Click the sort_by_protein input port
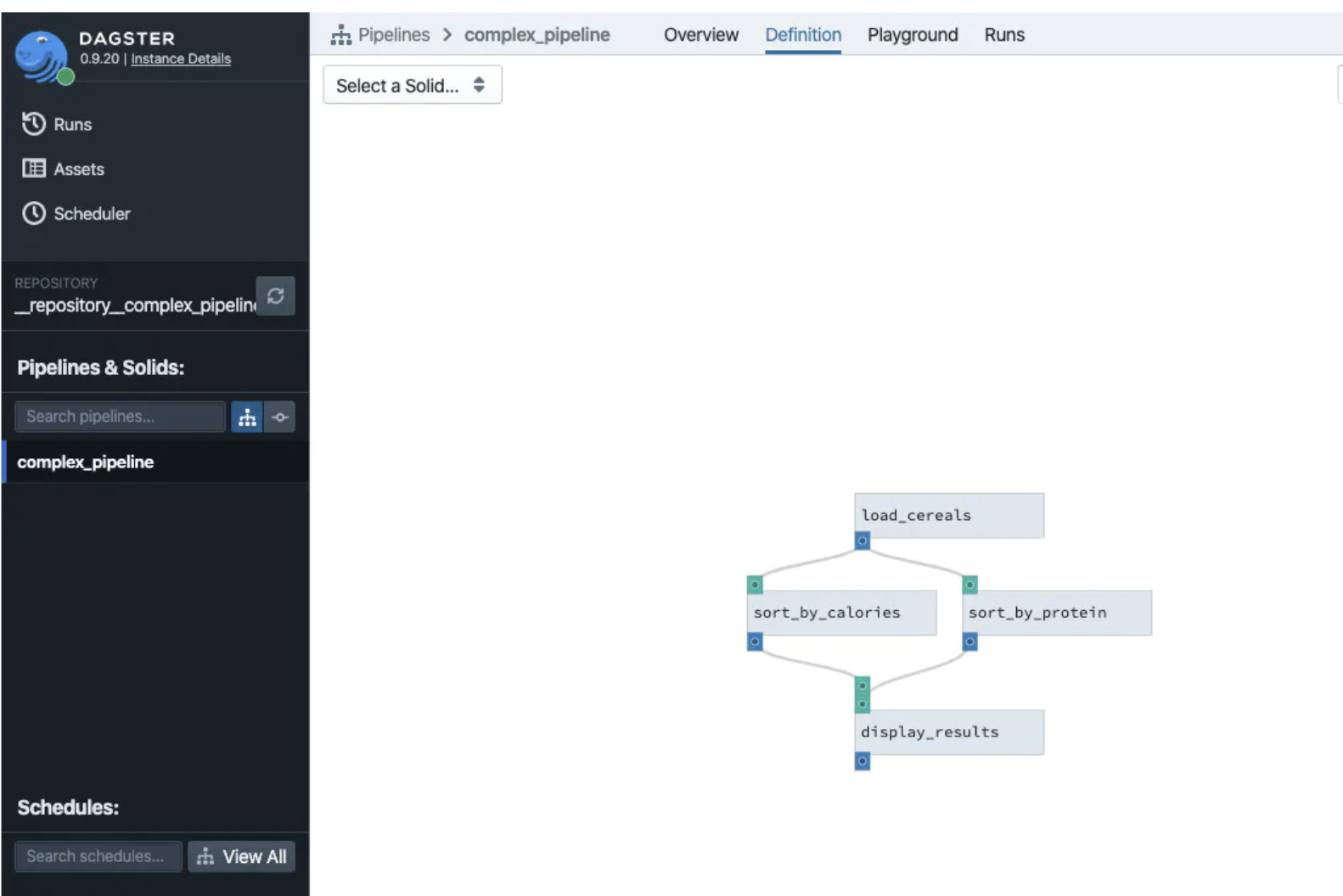Screen dimensions: 1343x896 click(970, 585)
